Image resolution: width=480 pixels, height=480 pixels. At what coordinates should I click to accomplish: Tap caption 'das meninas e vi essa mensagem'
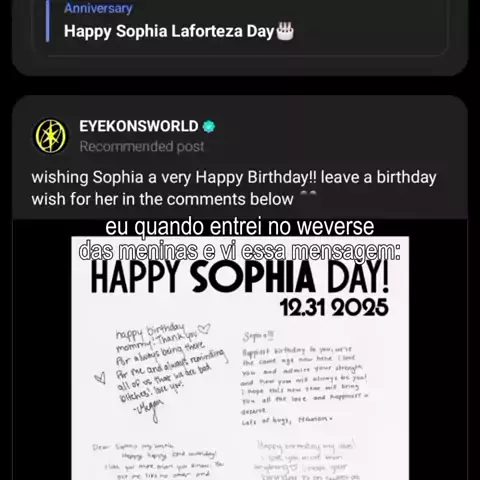coord(240,251)
